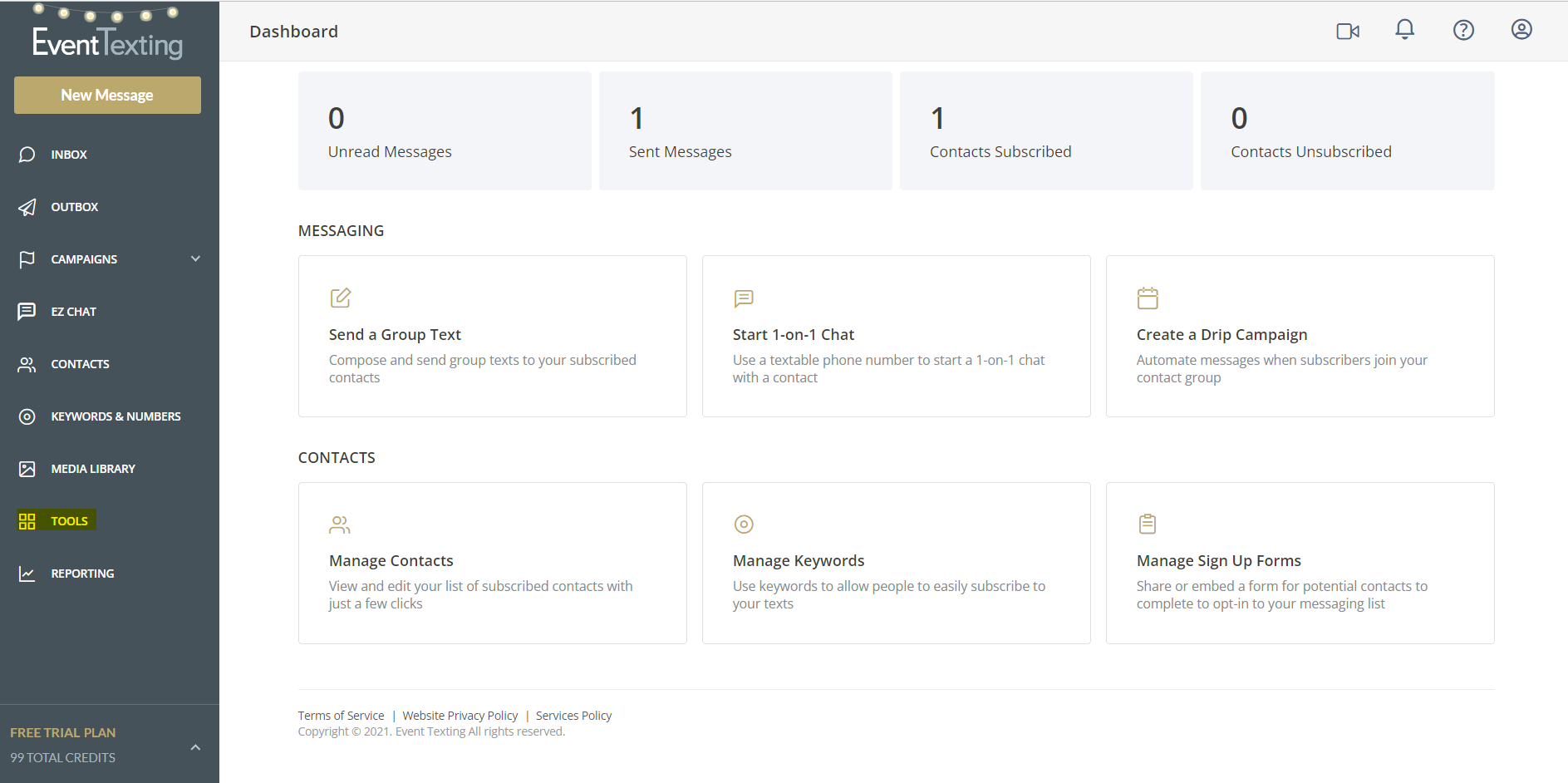Screen dimensions: 1568x783
Task: Open Send a Group Text title
Action: tap(395, 334)
